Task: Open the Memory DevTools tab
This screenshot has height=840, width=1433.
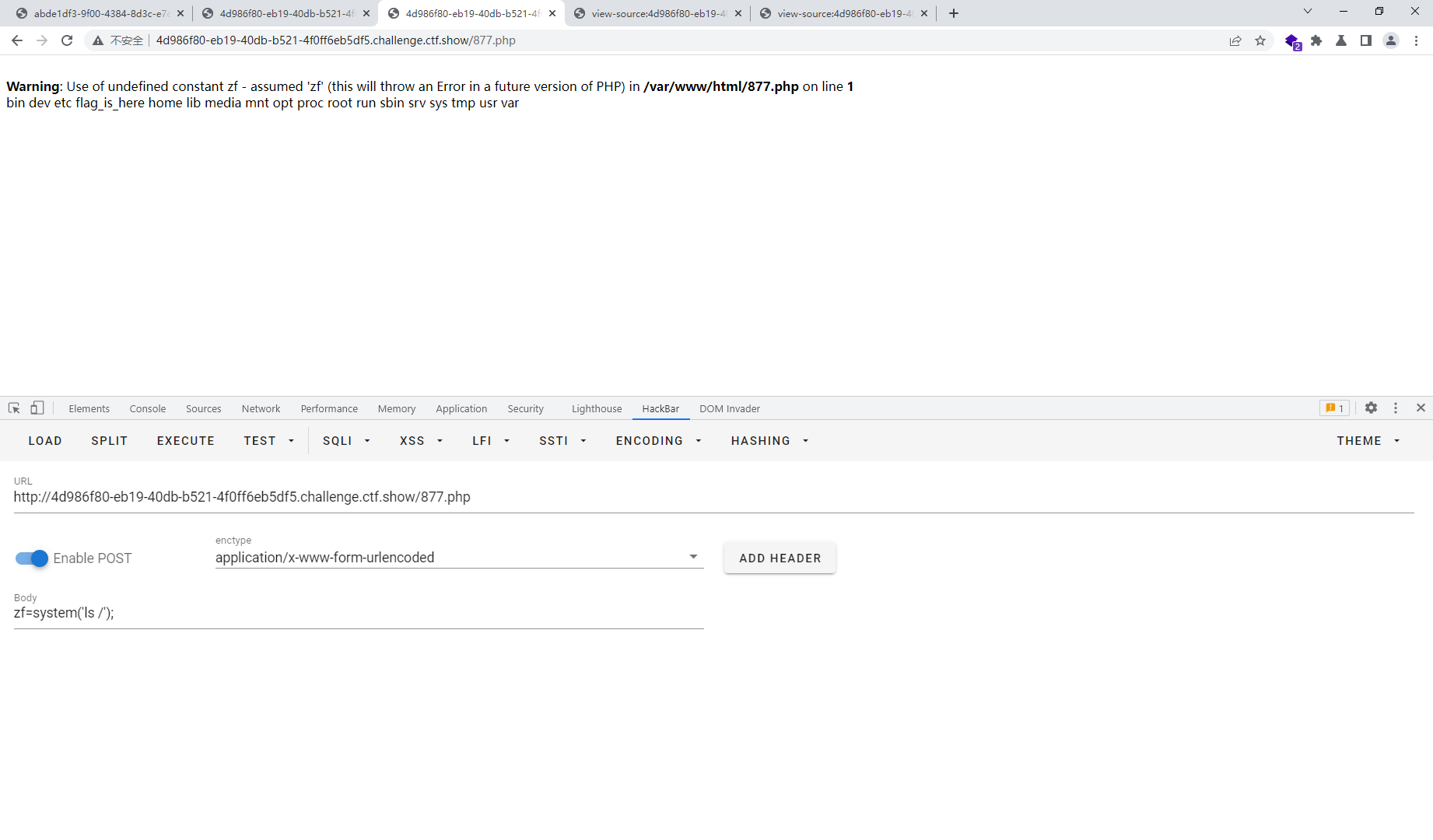Action: coord(397,409)
